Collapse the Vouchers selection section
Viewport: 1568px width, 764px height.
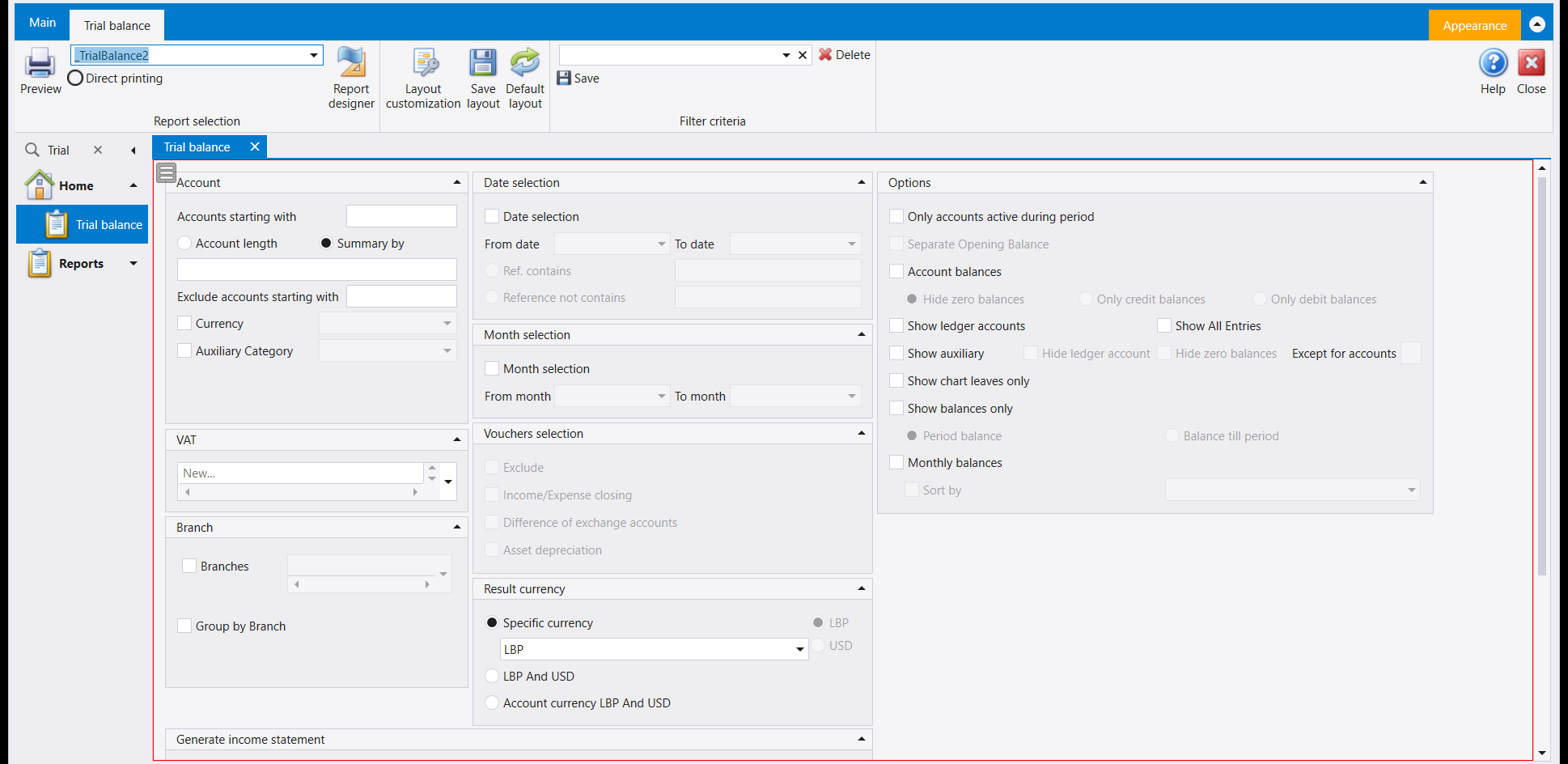point(862,433)
